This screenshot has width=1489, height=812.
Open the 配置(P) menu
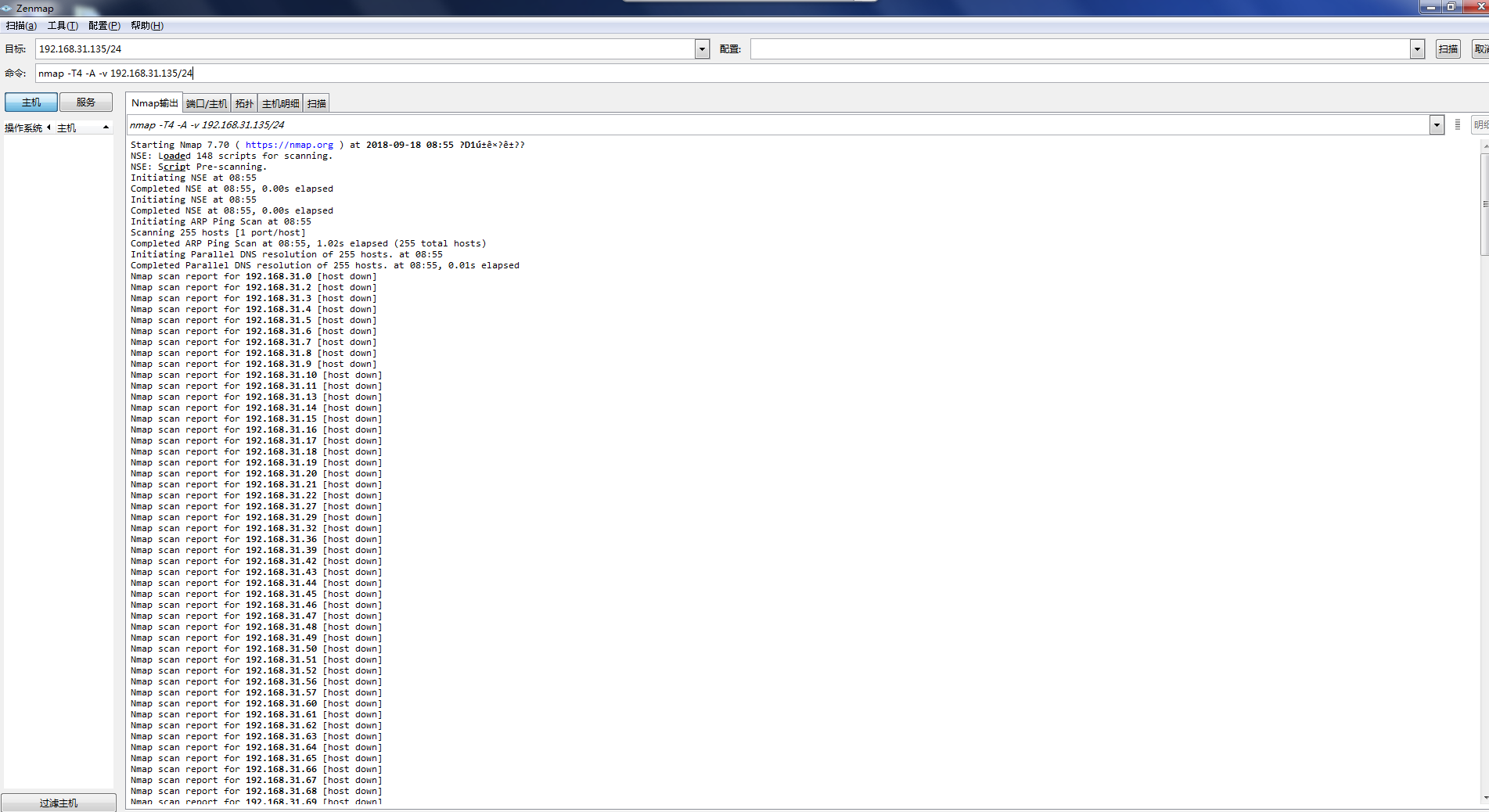point(104,26)
